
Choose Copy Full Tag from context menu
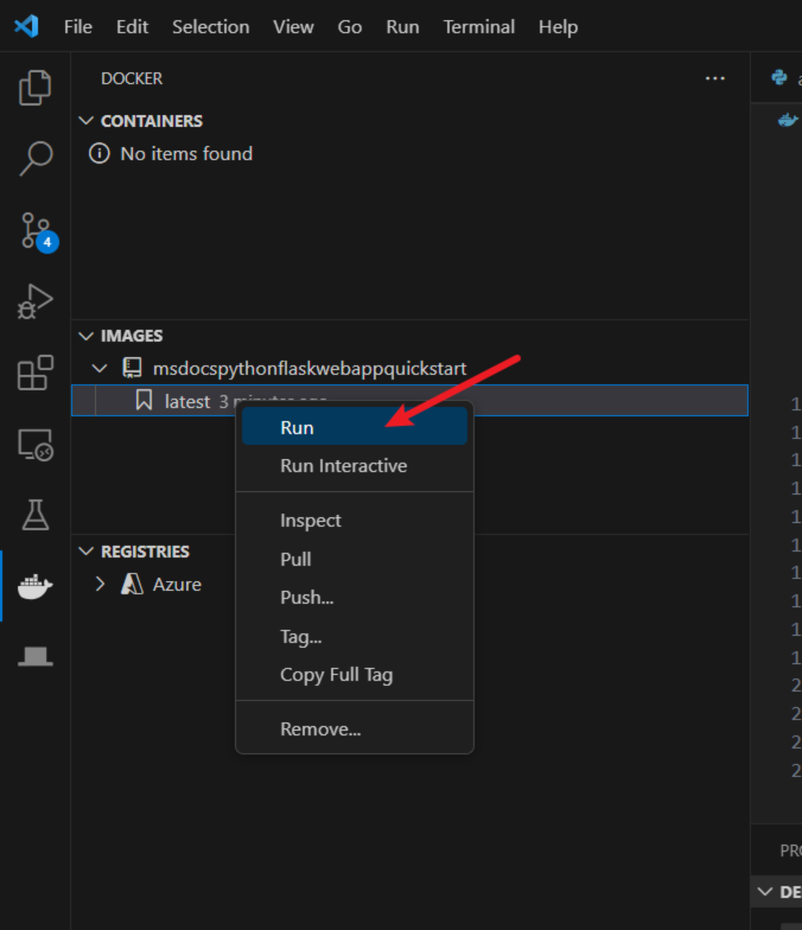354,675
